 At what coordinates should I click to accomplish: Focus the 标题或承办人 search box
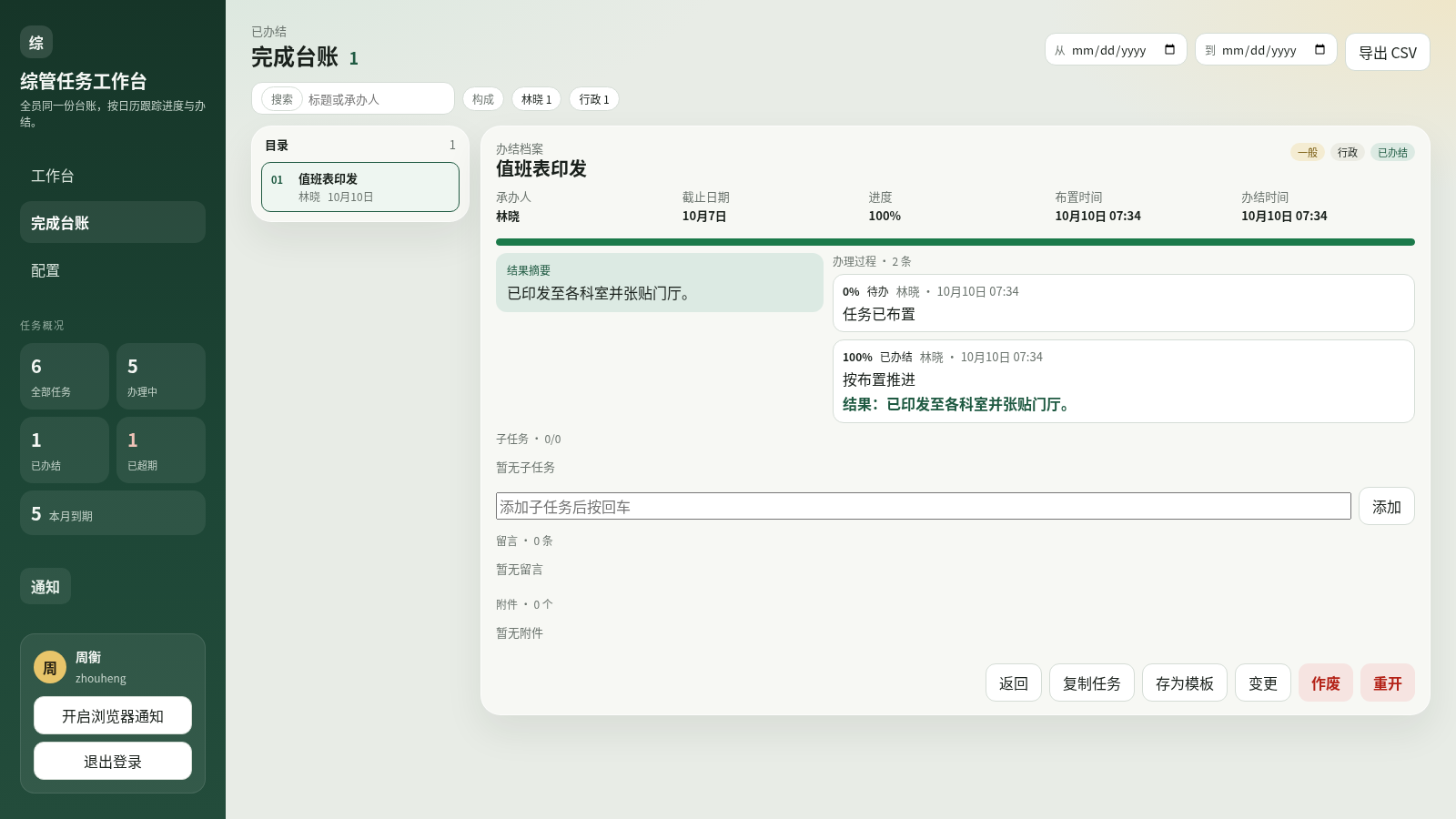click(x=378, y=99)
